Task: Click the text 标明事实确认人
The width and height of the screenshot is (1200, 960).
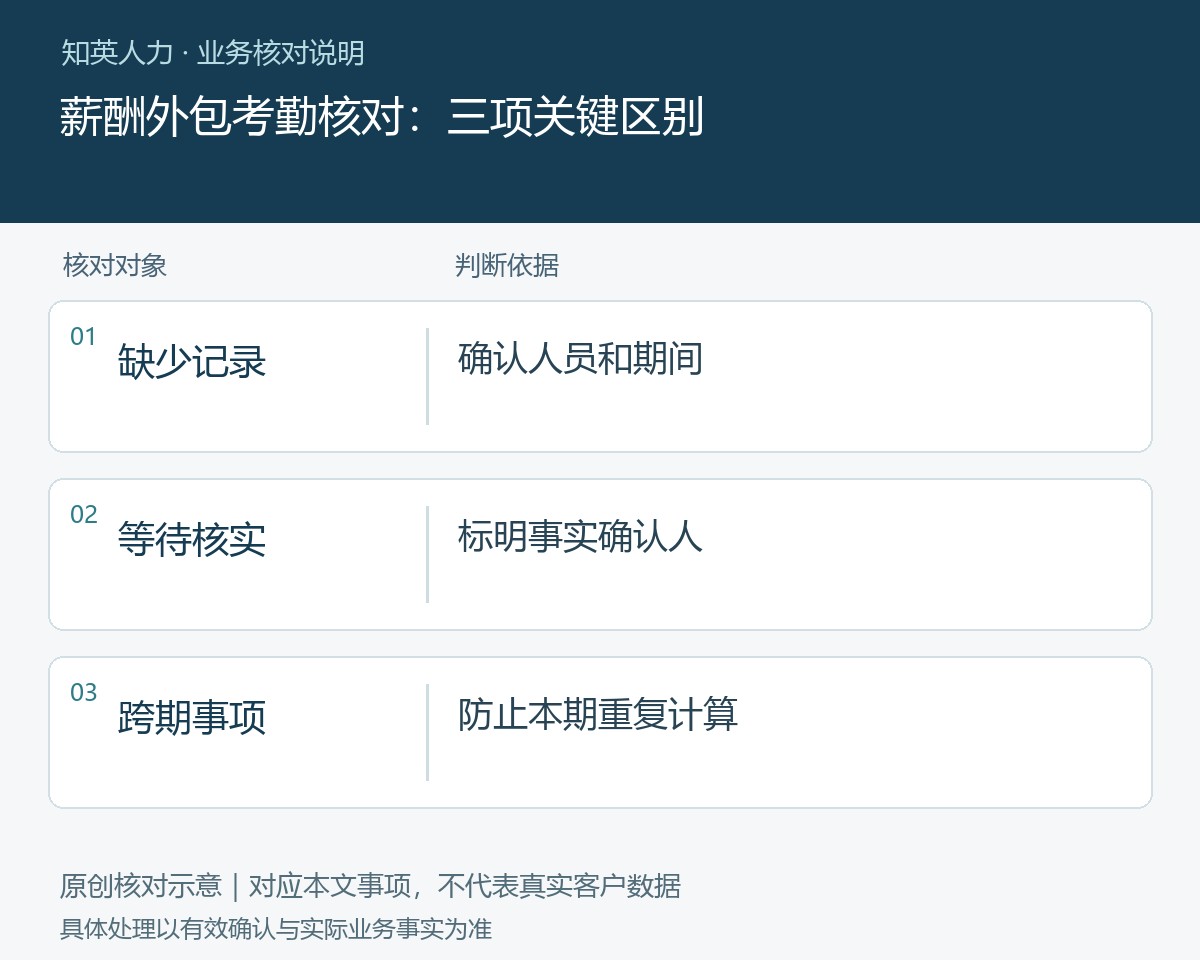Action: coord(581,536)
